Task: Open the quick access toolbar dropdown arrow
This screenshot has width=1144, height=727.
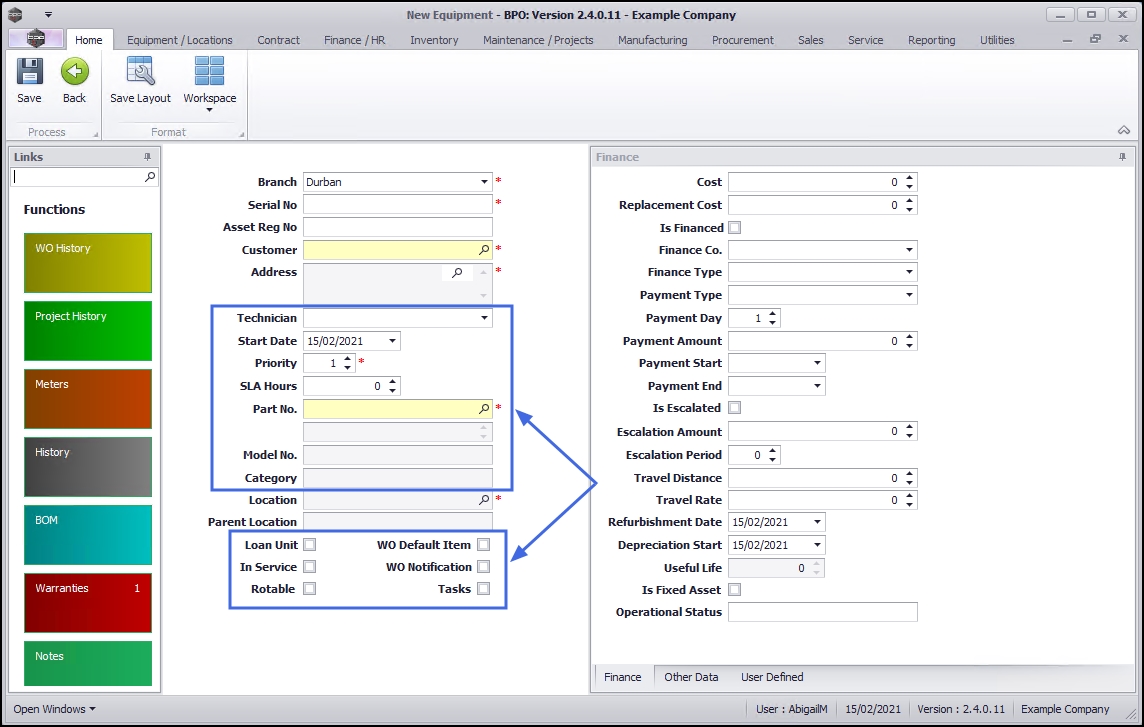Action: pos(48,15)
